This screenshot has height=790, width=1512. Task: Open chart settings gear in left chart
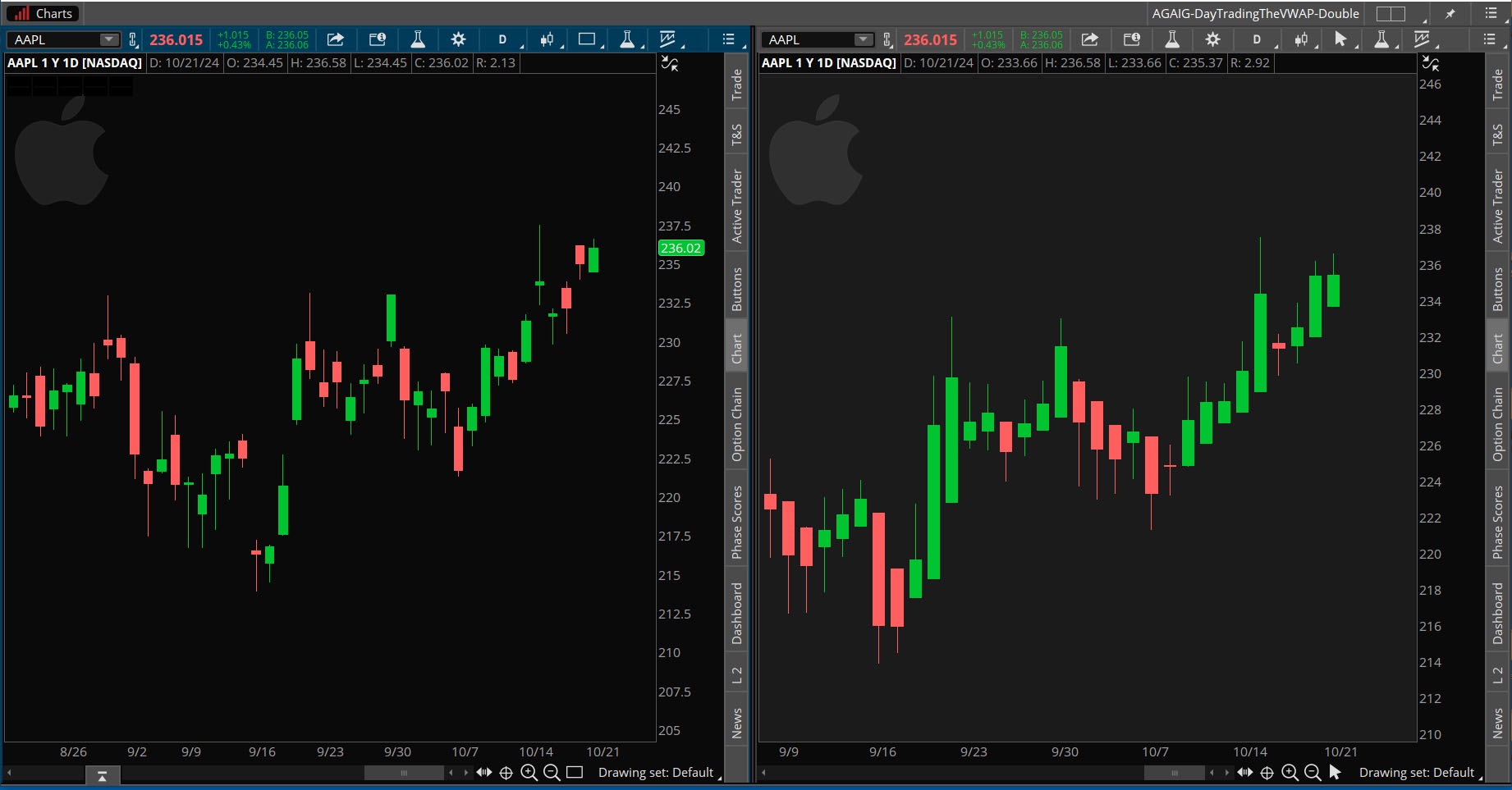458,39
